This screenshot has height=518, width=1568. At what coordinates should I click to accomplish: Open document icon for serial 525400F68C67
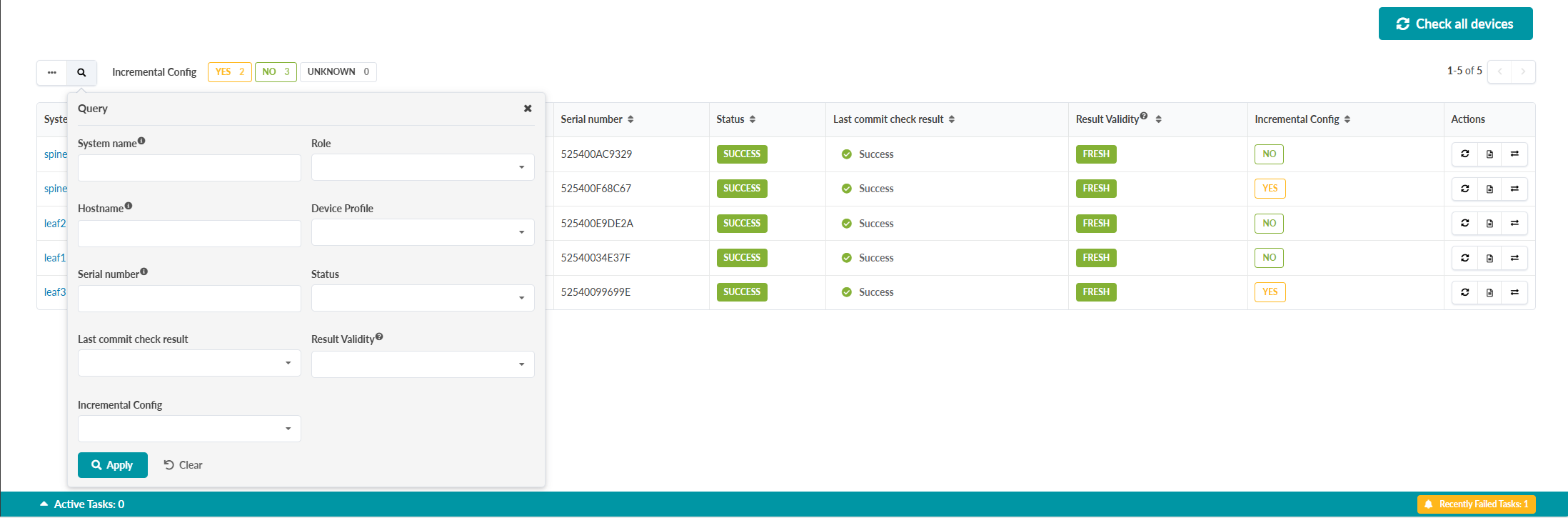(x=1489, y=189)
